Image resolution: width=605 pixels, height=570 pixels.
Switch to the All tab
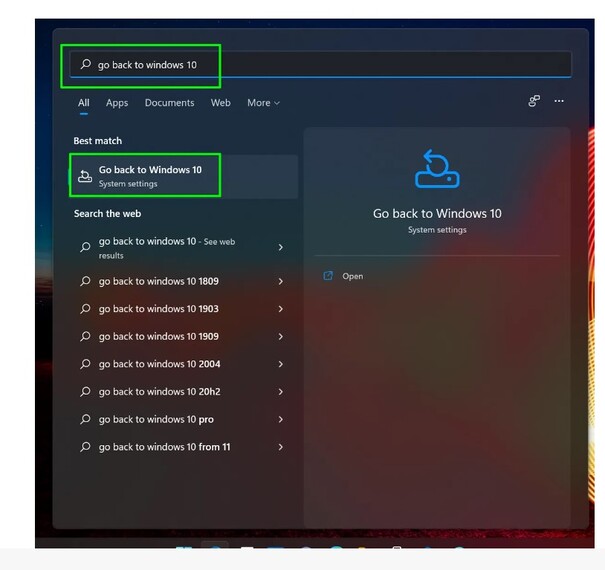pos(84,103)
